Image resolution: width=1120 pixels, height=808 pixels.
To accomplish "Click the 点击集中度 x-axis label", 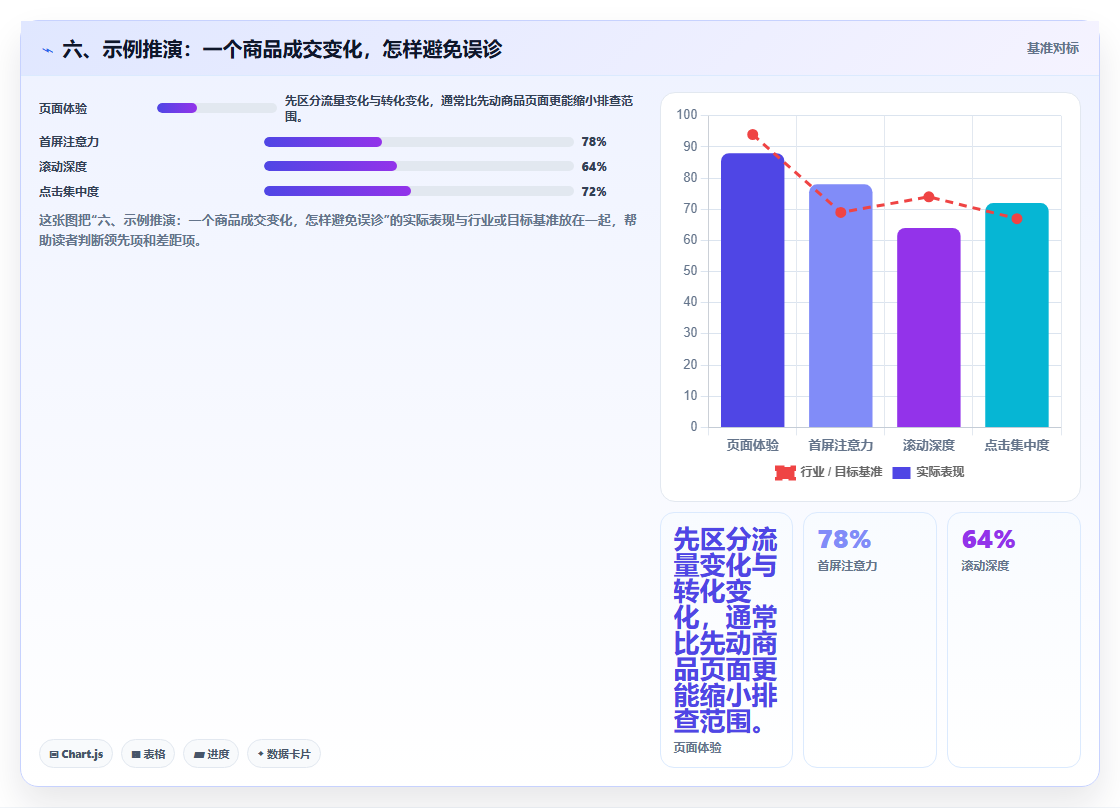I will click(1016, 445).
